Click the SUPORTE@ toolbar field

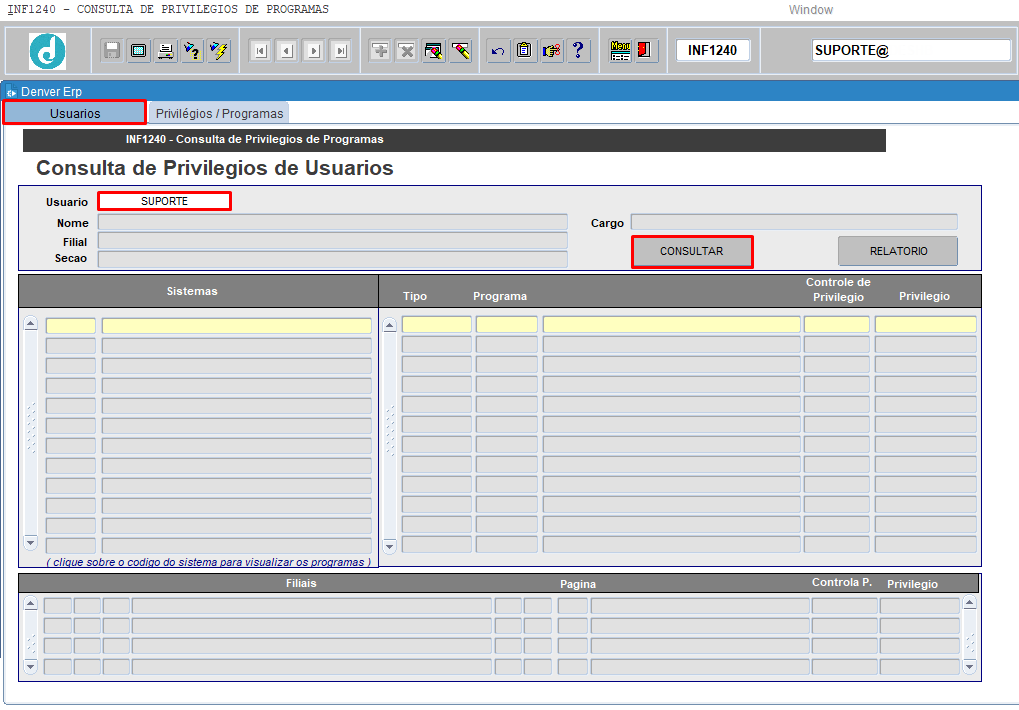click(911, 51)
